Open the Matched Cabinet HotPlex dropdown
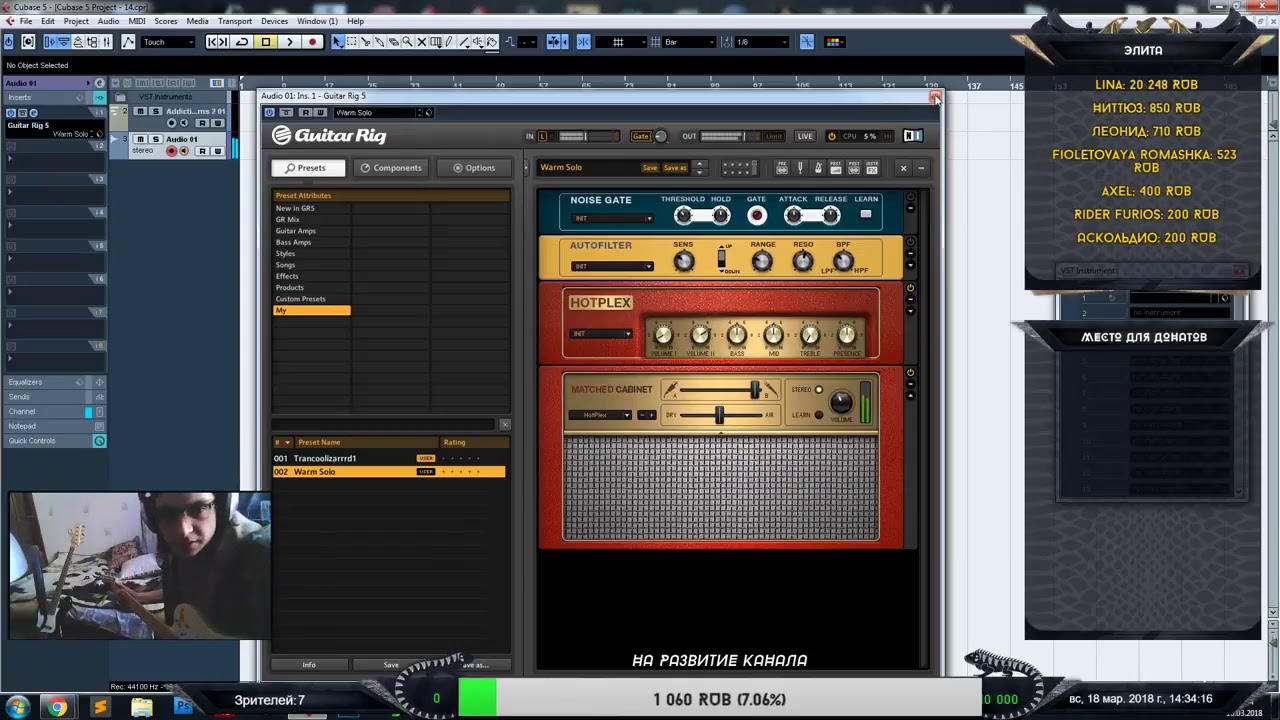This screenshot has height=720, width=1280. click(601, 415)
